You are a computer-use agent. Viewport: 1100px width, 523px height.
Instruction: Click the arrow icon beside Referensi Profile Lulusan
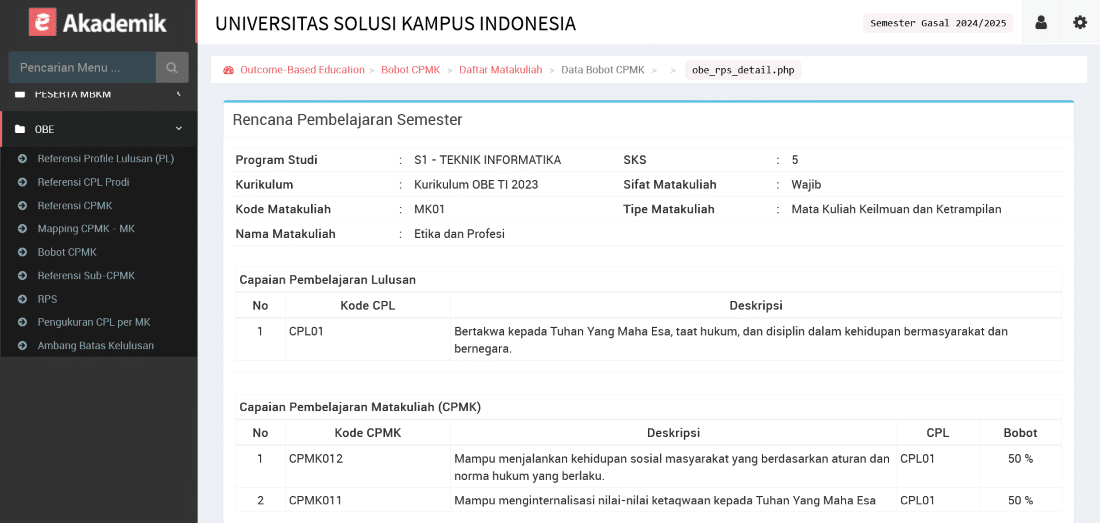(x=22, y=158)
